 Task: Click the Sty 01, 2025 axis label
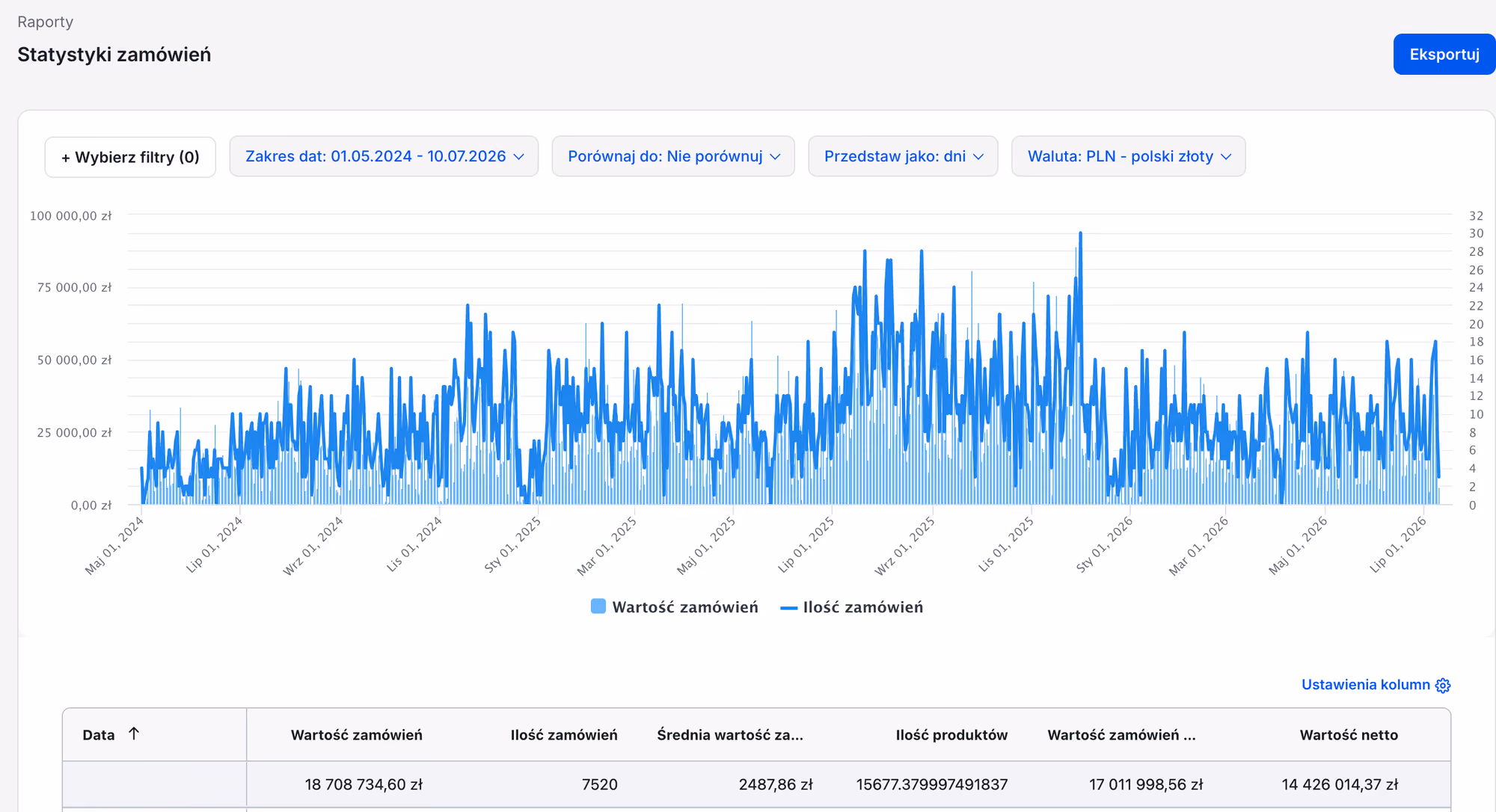512,545
